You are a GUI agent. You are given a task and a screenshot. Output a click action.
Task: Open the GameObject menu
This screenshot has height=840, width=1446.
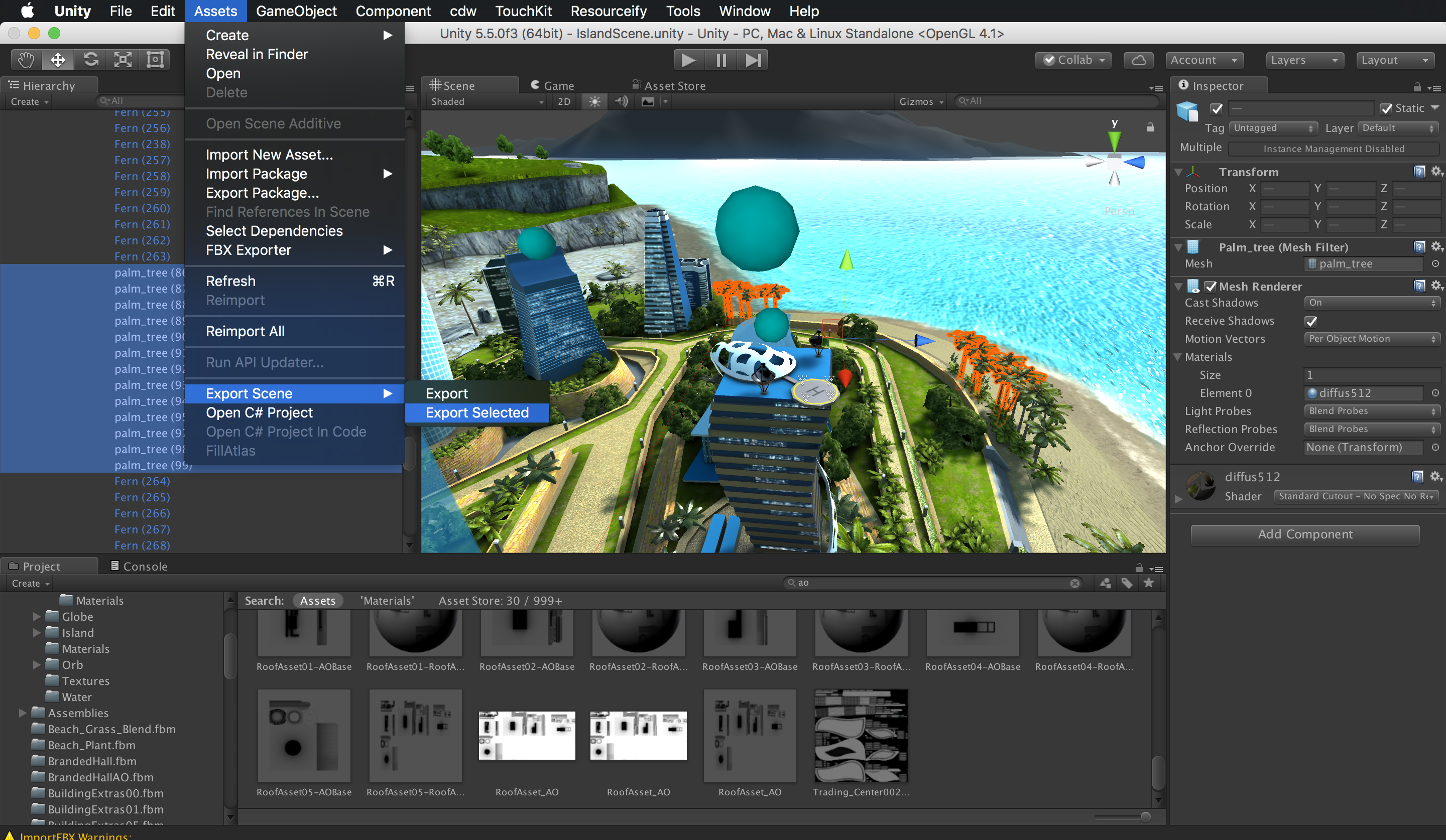[x=296, y=11]
